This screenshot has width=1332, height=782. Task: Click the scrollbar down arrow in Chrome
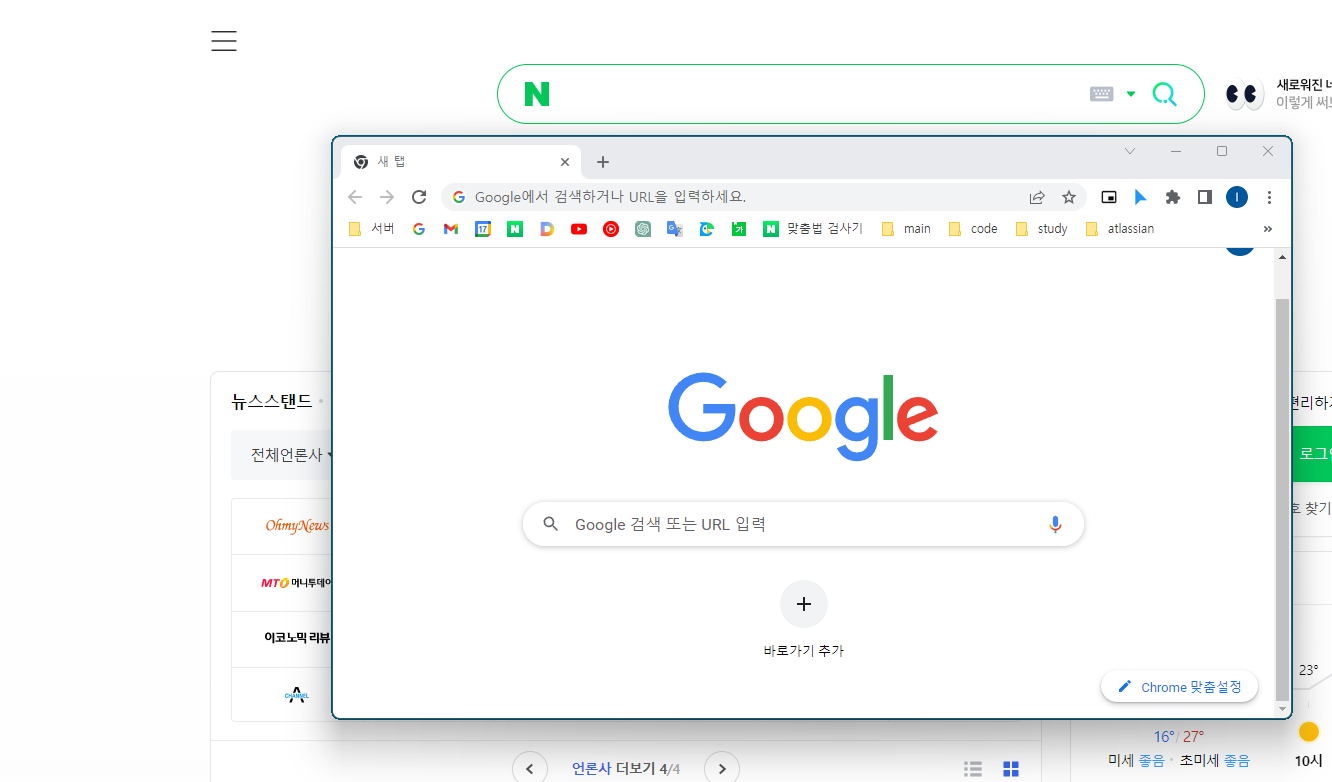point(1283,708)
